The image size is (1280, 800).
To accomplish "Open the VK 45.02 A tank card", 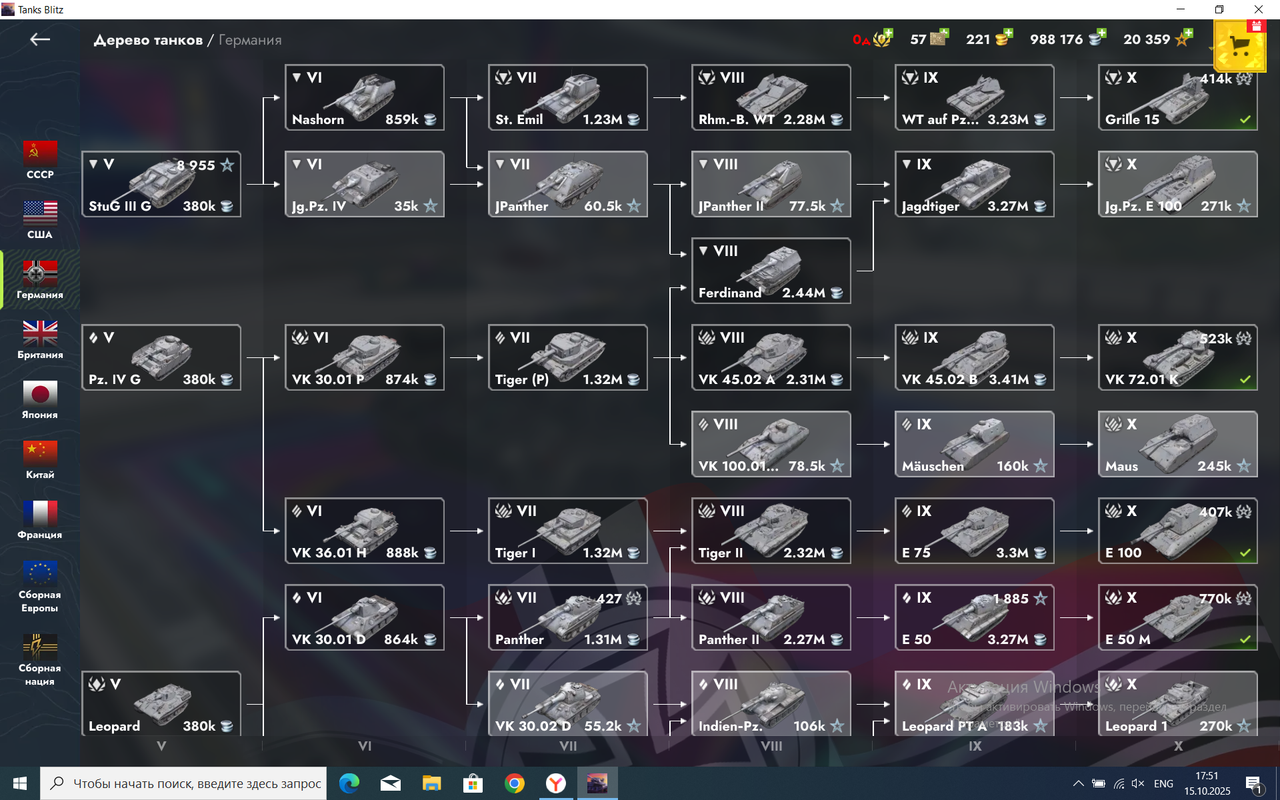I will click(771, 357).
